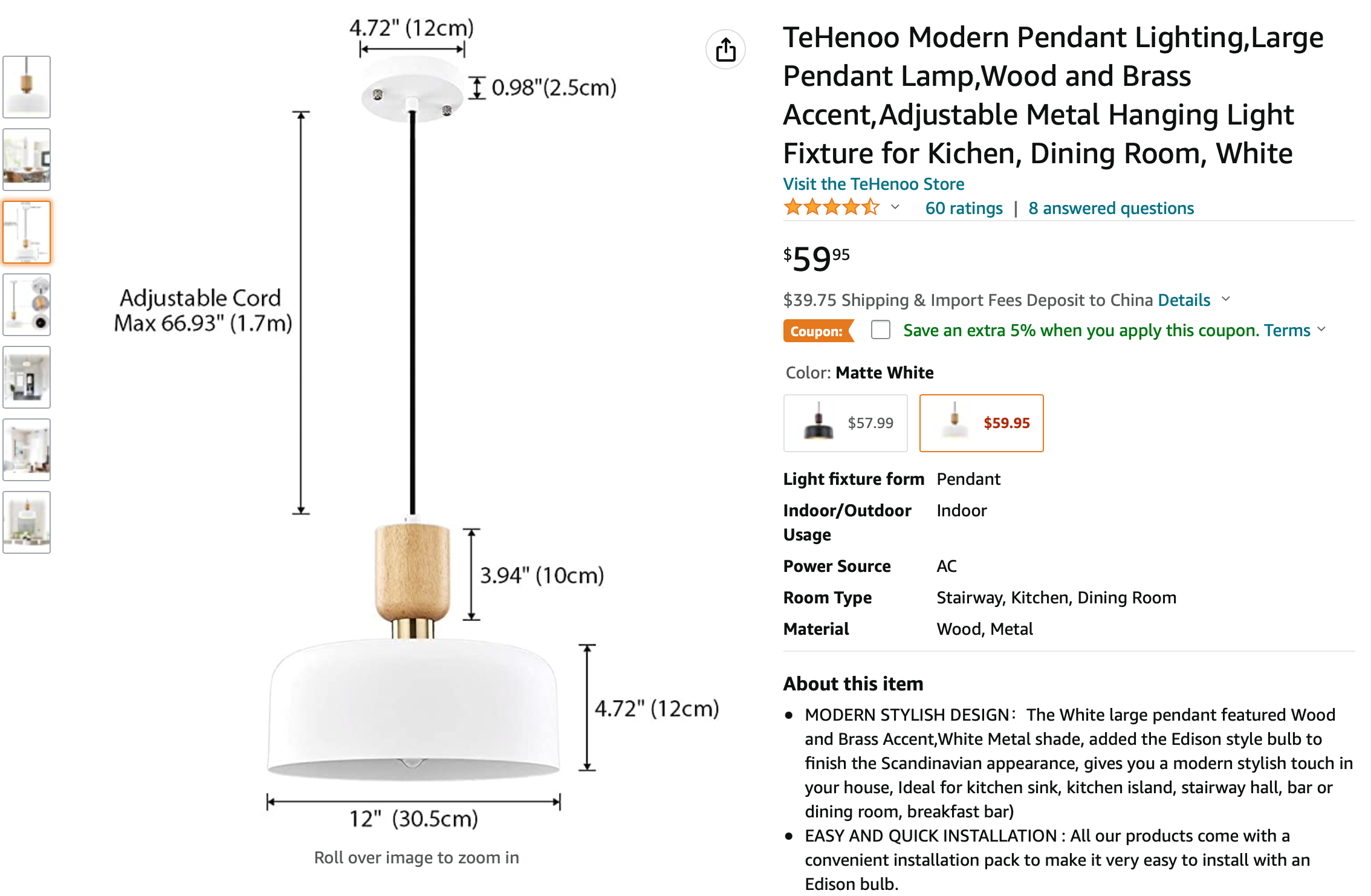
Task: Select fourth thumbnail showing lamp parts
Action: click(x=27, y=305)
